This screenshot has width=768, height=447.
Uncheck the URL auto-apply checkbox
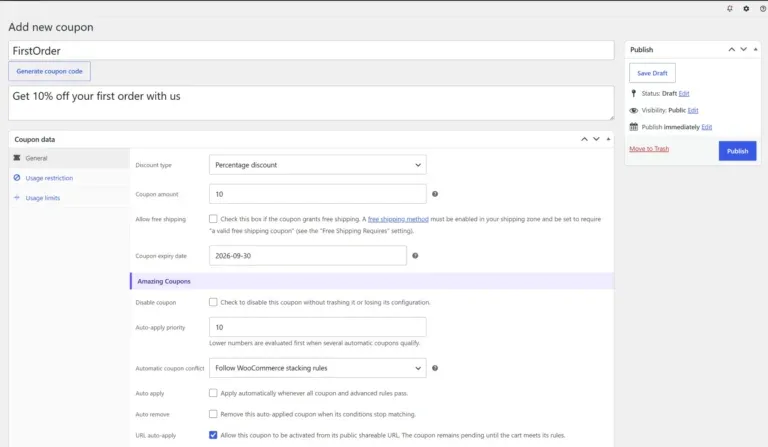point(213,435)
